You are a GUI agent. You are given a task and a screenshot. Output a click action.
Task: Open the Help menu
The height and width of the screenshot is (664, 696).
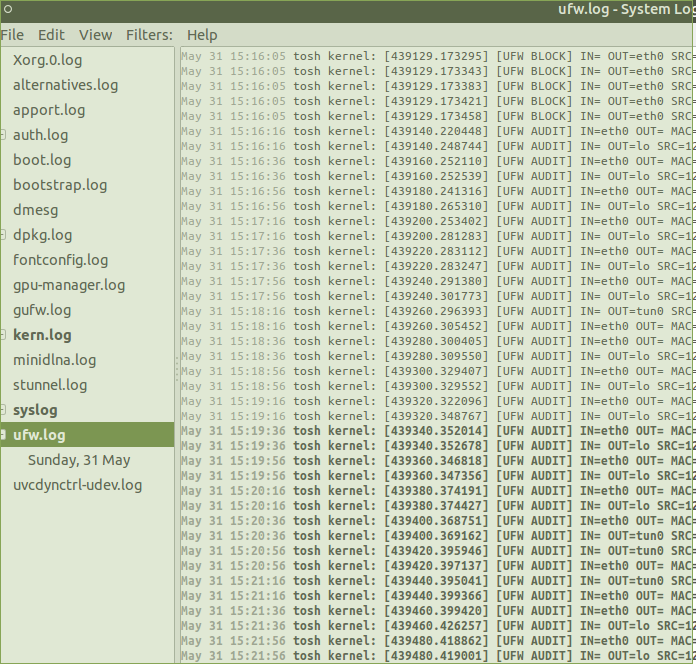202,35
